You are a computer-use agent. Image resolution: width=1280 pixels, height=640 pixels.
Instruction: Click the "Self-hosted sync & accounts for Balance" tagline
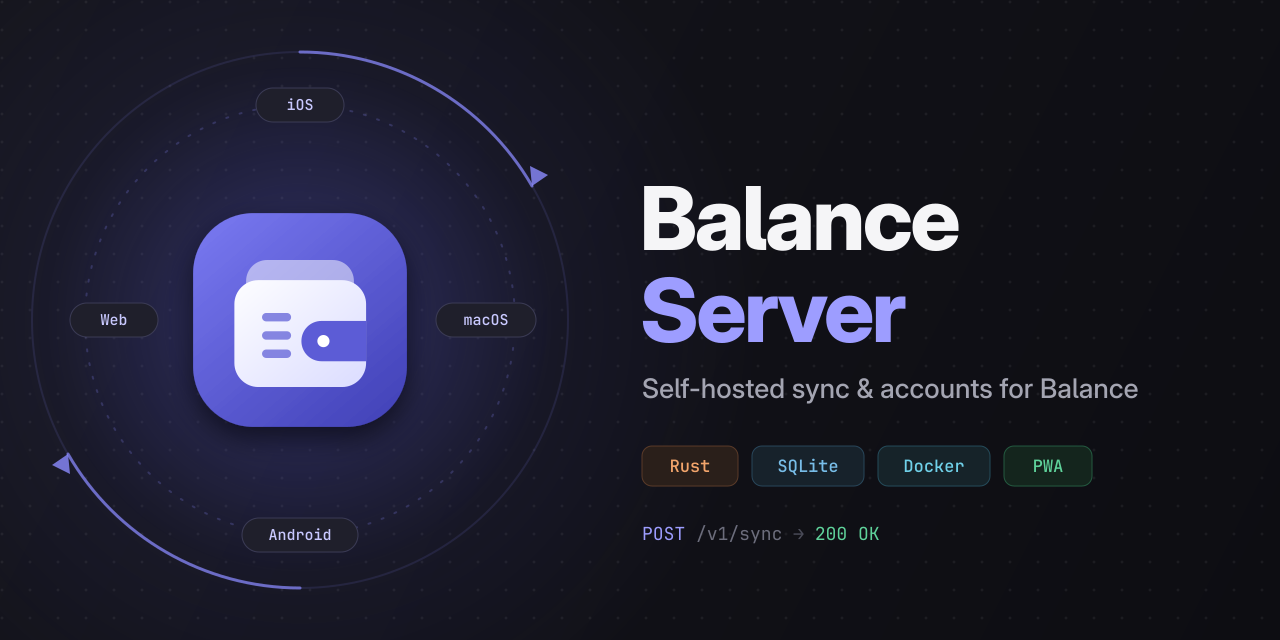point(890,389)
